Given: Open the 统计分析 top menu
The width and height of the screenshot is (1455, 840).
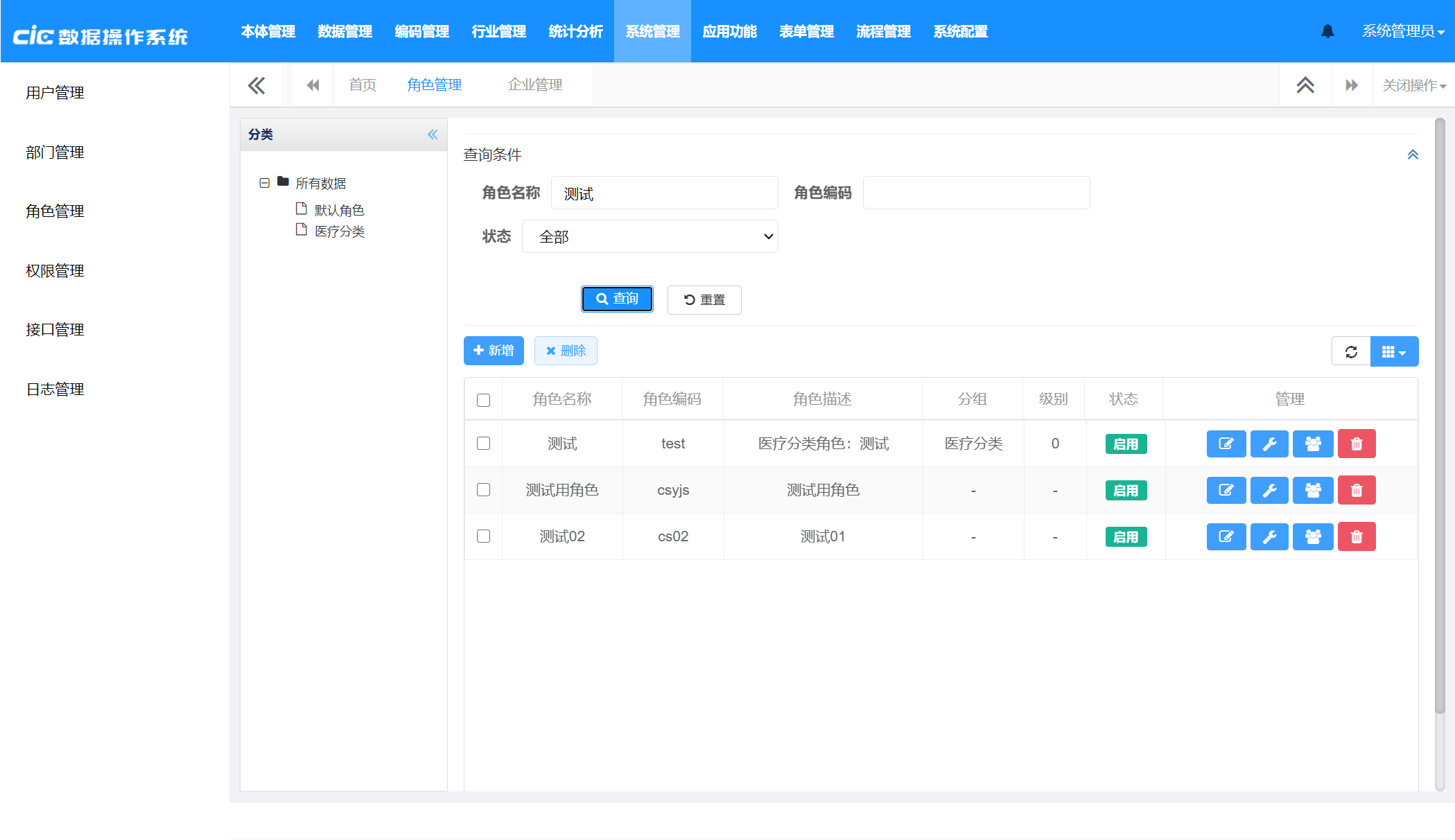Looking at the screenshot, I should (575, 32).
